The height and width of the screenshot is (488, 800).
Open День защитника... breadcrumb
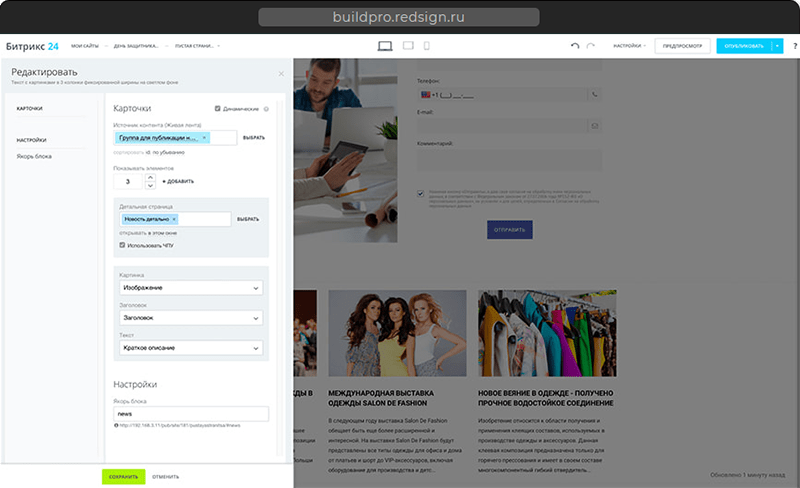(x=136, y=46)
